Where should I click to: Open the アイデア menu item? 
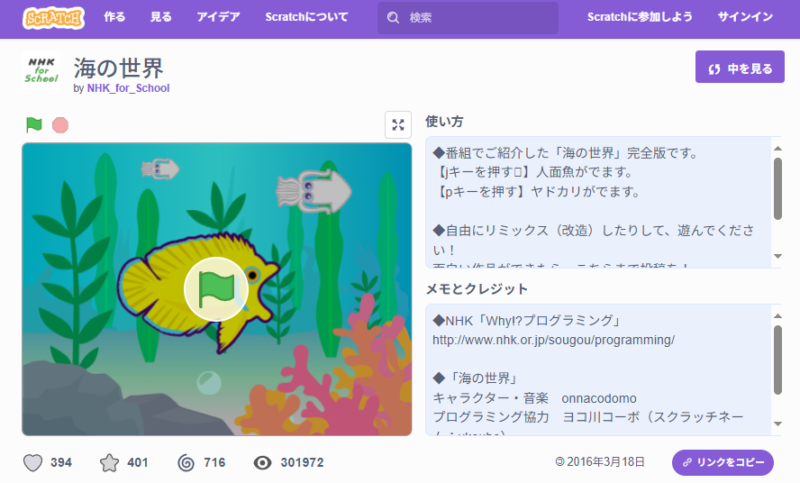[218, 17]
